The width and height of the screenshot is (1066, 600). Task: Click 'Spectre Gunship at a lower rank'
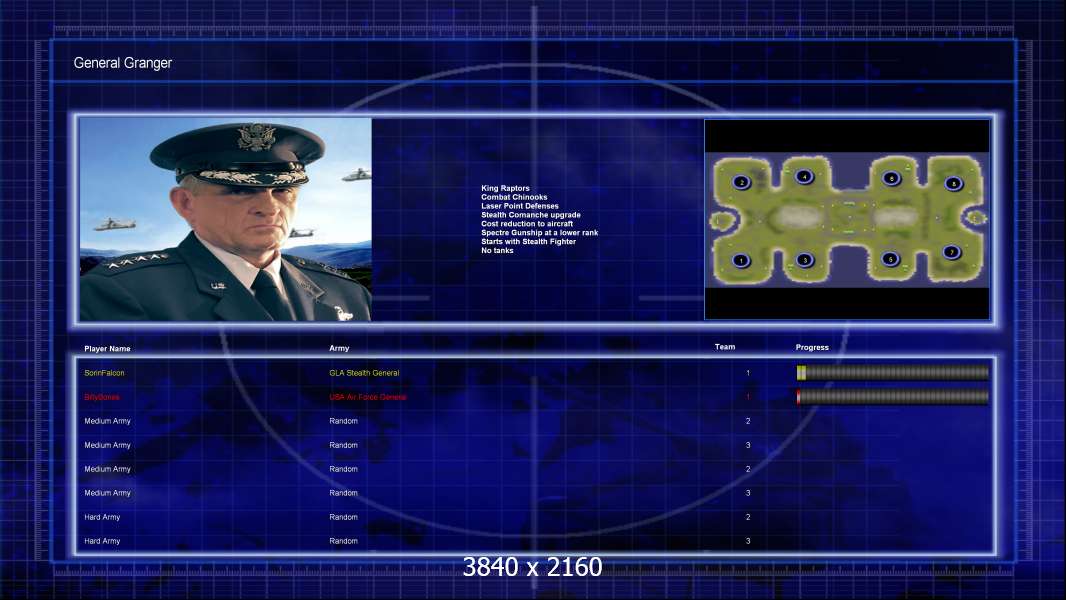tap(539, 232)
